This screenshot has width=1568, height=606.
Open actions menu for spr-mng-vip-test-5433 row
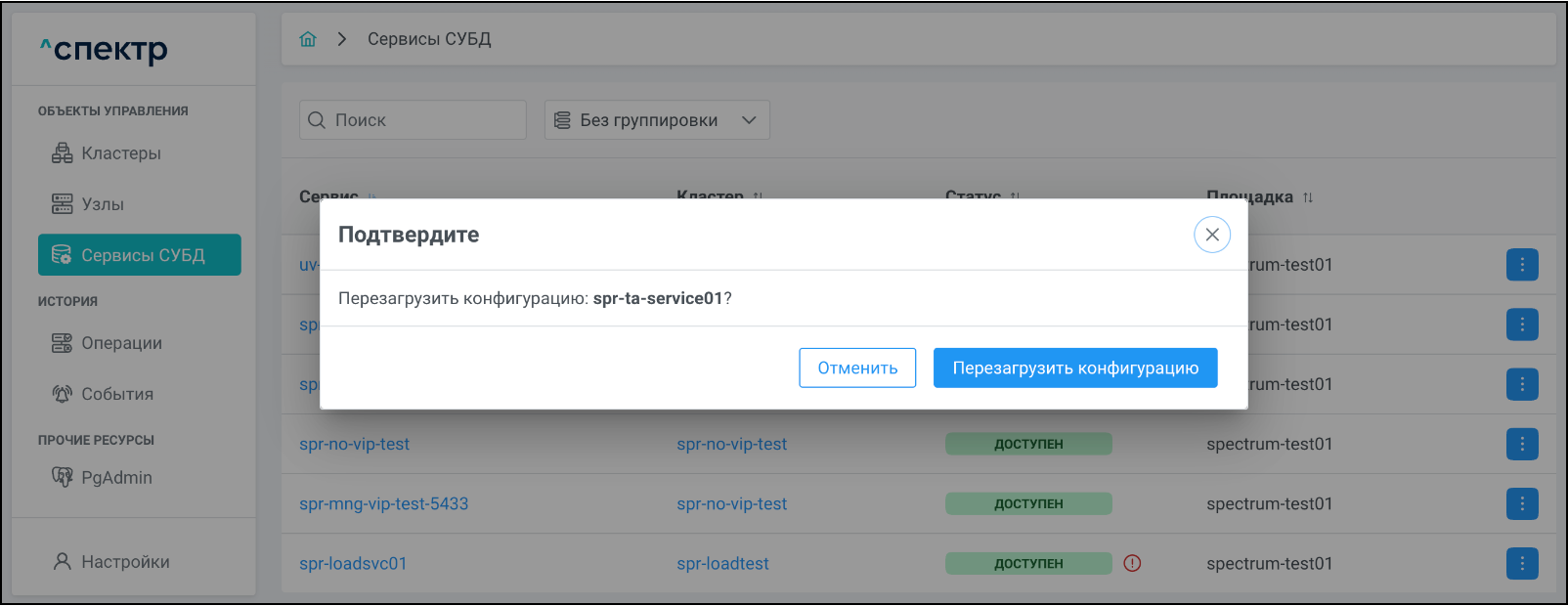tap(1521, 503)
